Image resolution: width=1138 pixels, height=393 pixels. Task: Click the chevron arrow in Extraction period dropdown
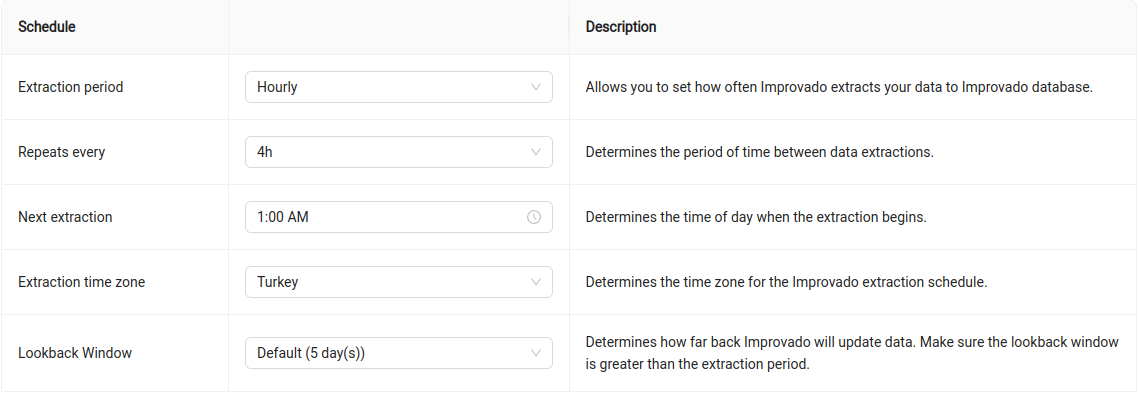click(x=536, y=87)
